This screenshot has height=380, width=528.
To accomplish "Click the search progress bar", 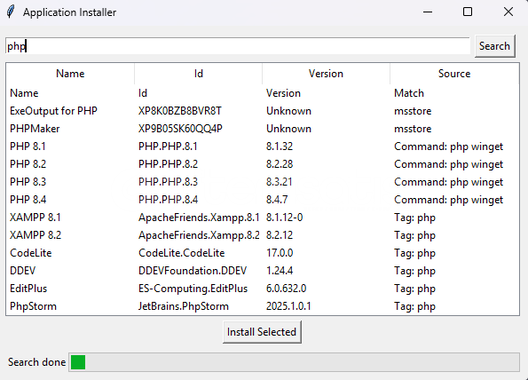I will (294, 362).
